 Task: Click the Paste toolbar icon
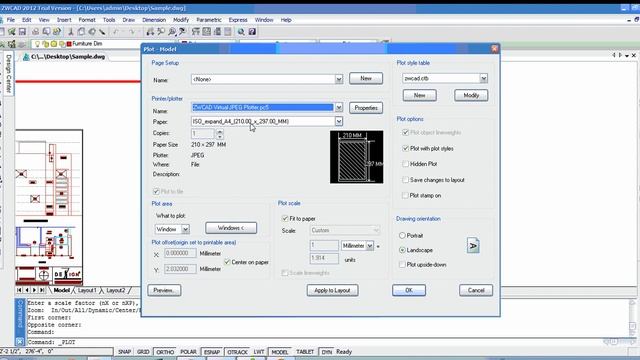coord(92,31)
